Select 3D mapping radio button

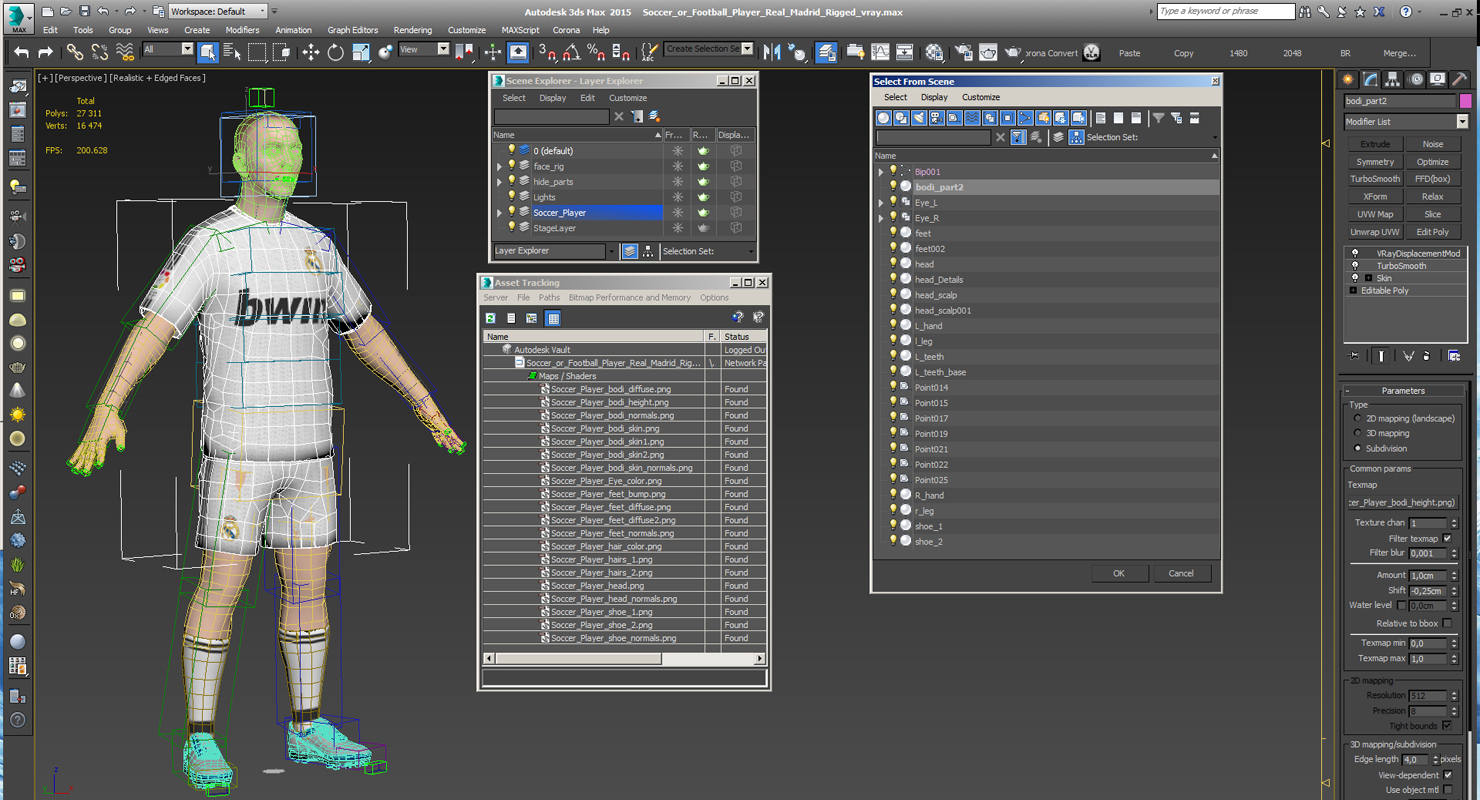(x=1357, y=433)
